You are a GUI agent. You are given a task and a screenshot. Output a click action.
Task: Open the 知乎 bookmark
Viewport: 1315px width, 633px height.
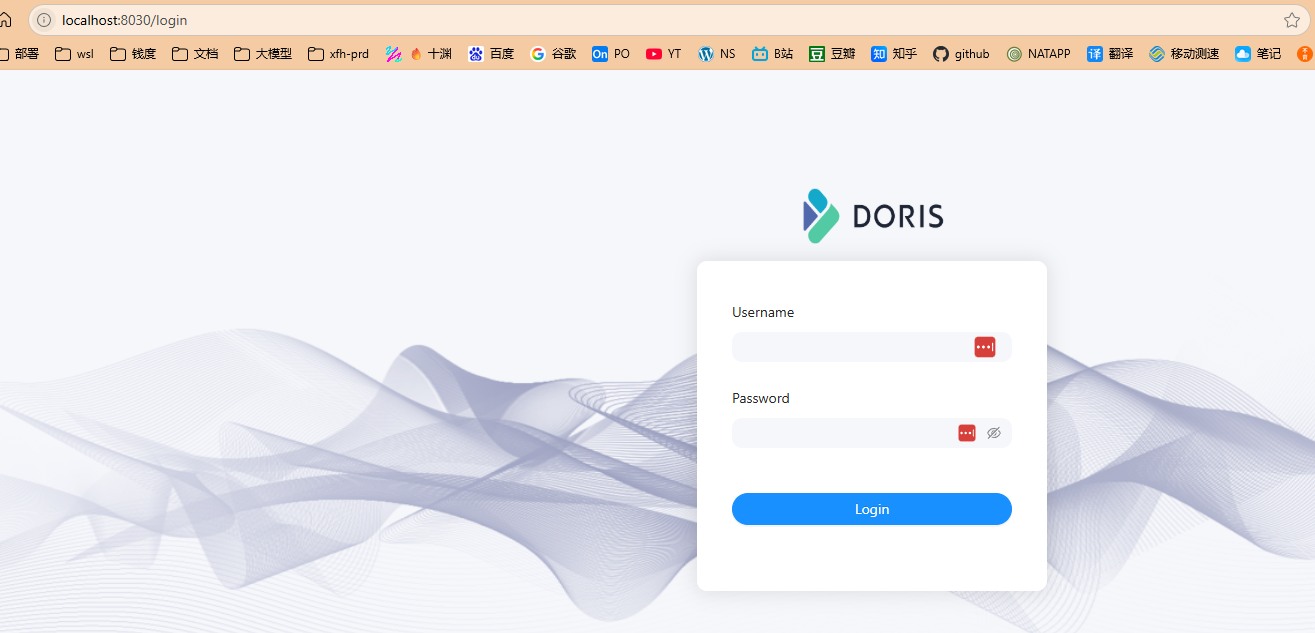tap(894, 54)
